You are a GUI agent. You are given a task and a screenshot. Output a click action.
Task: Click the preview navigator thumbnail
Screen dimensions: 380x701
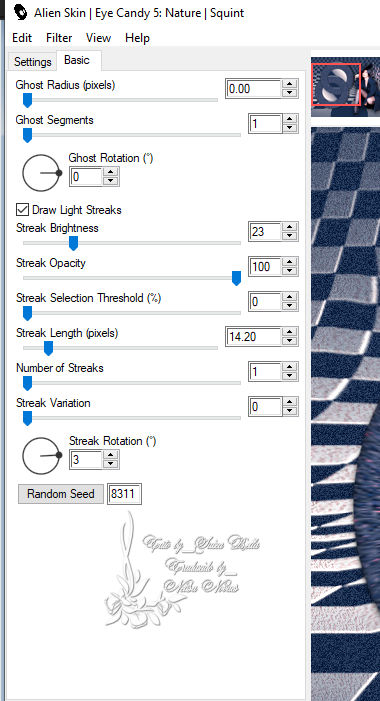pos(336,85)
